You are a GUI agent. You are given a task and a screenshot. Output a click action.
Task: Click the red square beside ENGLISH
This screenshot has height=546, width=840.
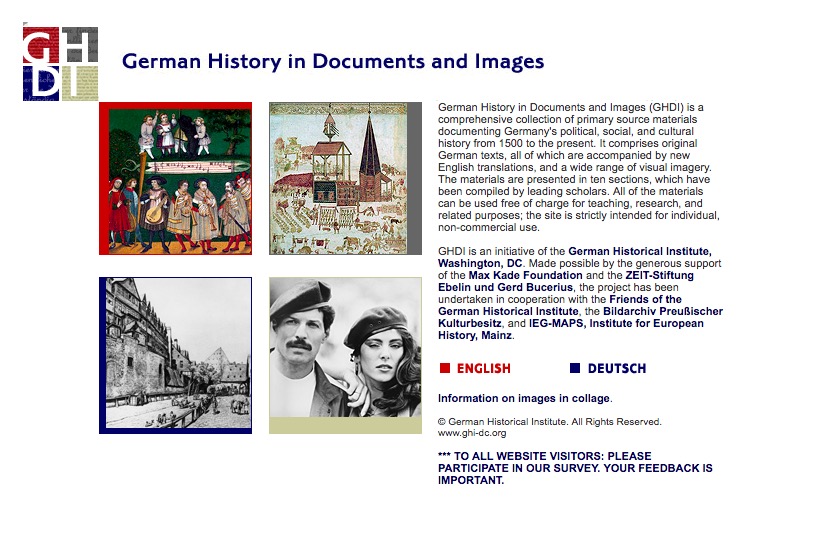click(445, 368)
